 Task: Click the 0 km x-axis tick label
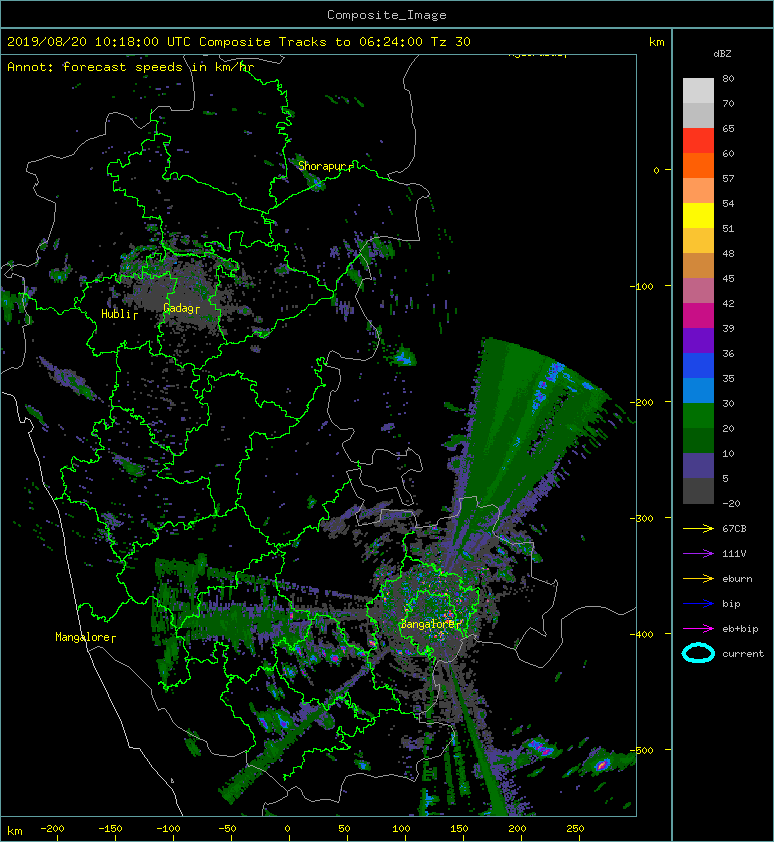(x=287, y=829)
